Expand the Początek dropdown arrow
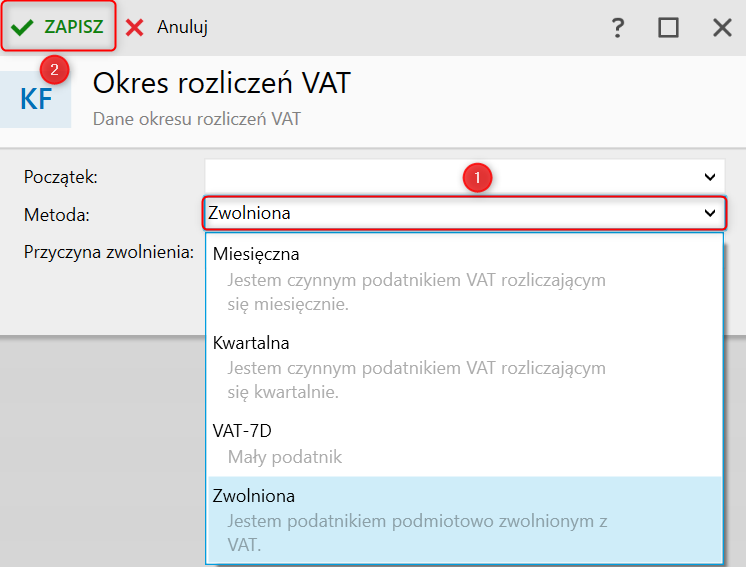This screenshot has width=746, height=567. (710, 177)
